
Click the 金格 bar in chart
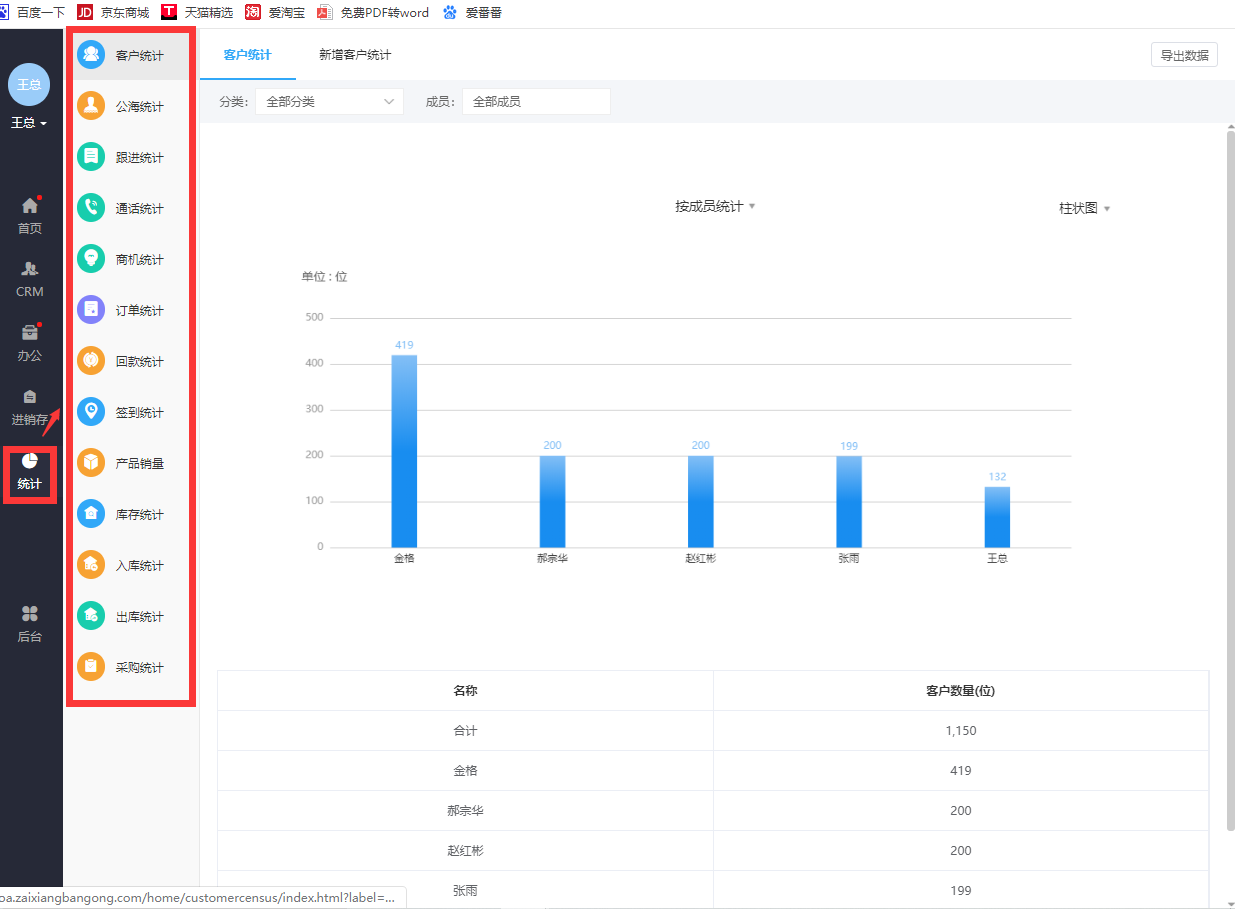(404, 451)
